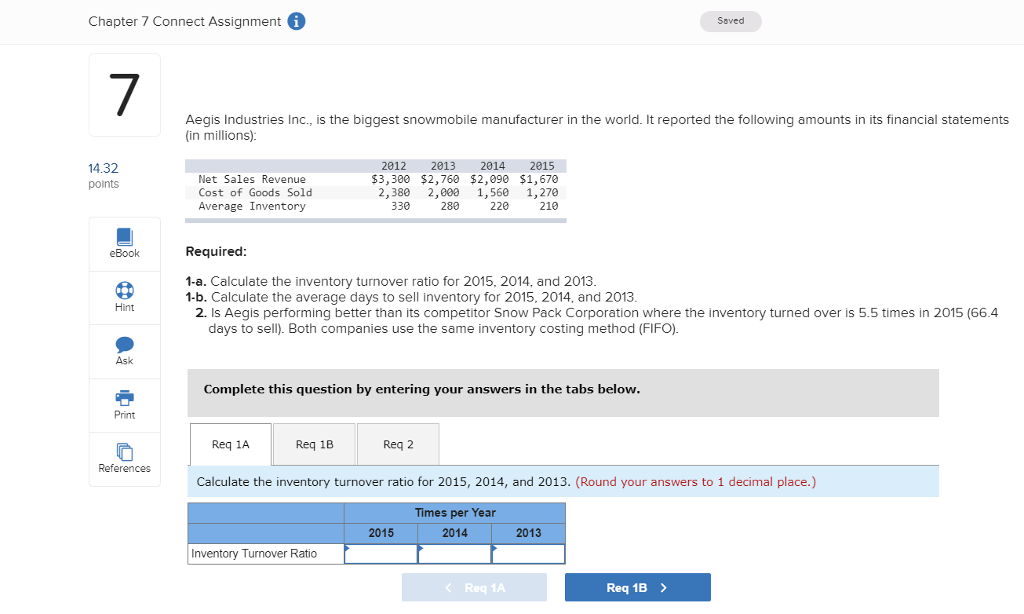Select the 2015 turnover ratio input cell
This screenshot has width=1024, height=614.
click(381, 552)
